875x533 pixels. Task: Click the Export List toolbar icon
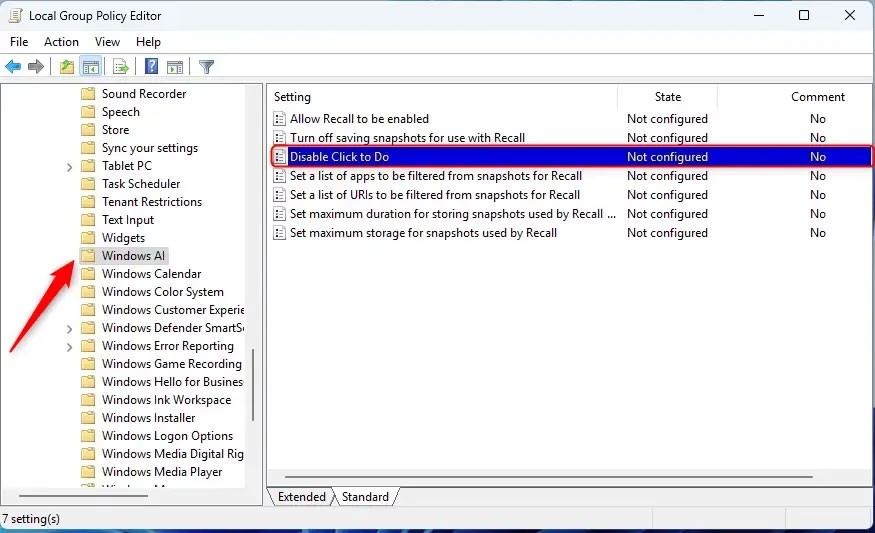(121, 67)
